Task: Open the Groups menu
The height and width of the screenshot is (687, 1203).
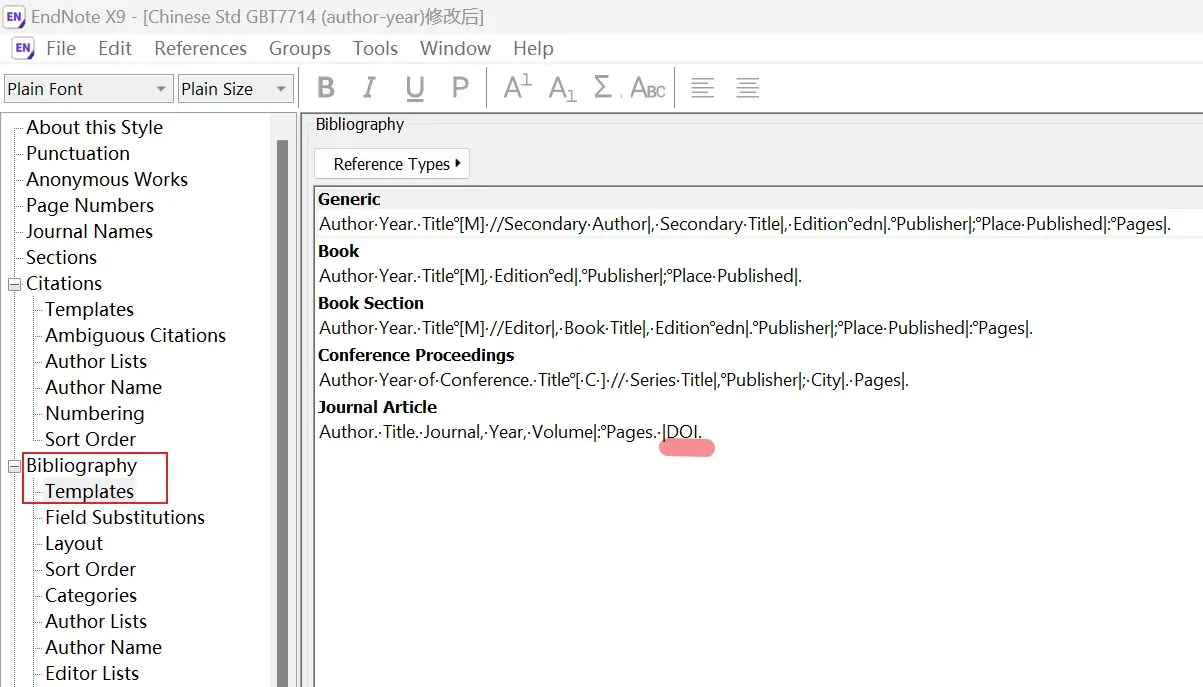Action: (x=300, y=48)
